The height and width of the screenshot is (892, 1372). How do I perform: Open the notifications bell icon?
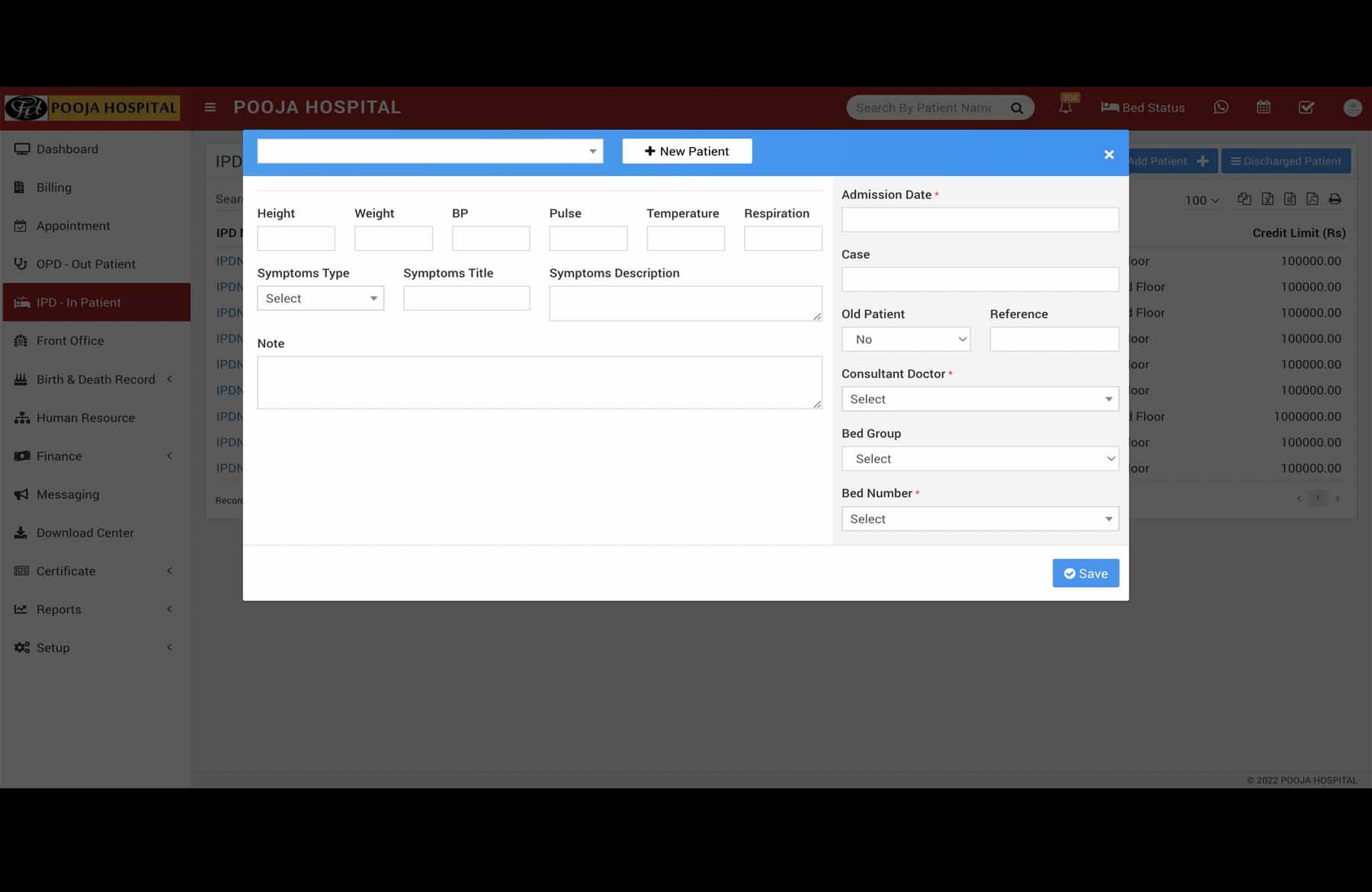(x=1066, y=107)
